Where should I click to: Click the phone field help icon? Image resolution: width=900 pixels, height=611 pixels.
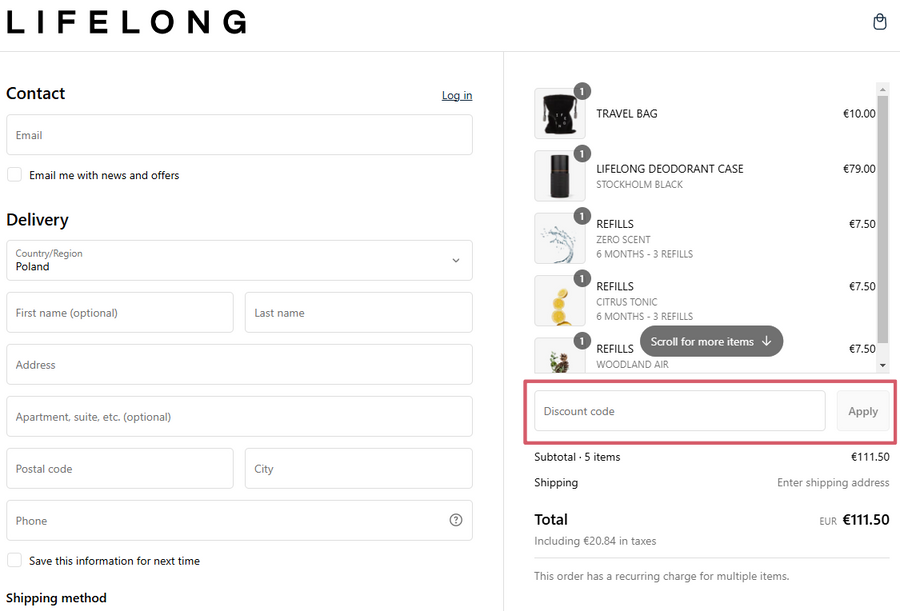pyautogui.click(x=456, y=520)
